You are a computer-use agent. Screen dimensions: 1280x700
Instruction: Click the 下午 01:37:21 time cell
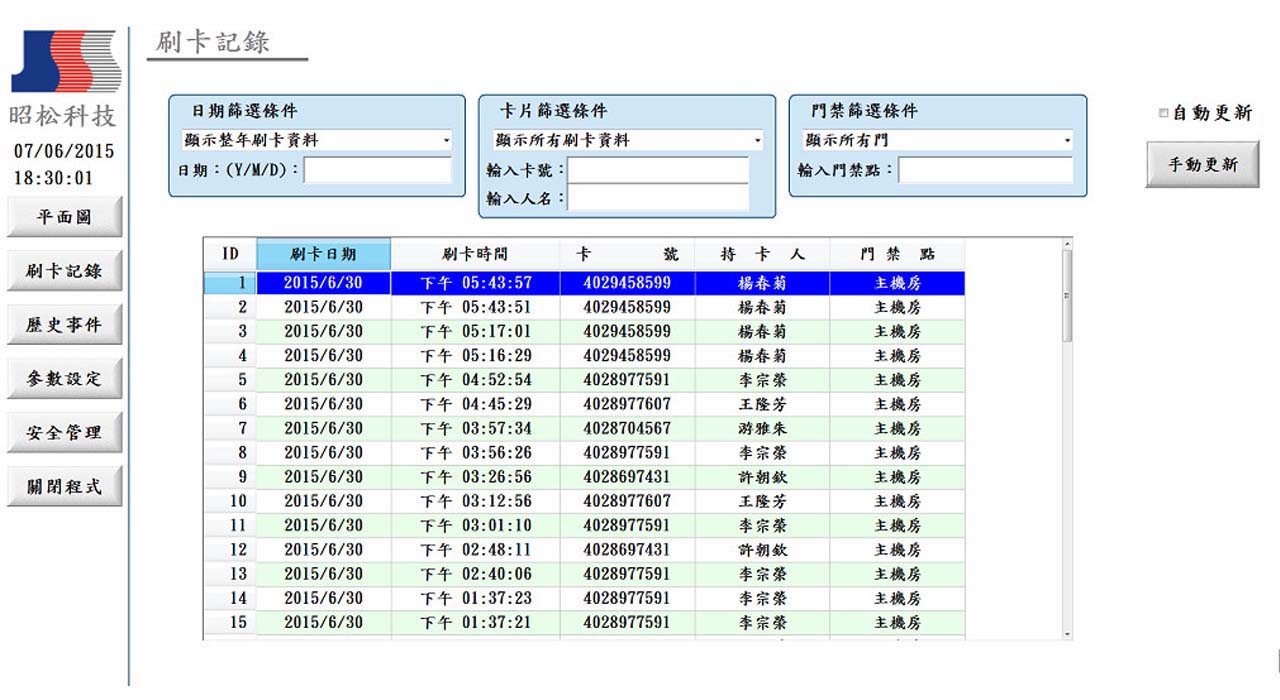pyautogui.click(x=475, y=622)
